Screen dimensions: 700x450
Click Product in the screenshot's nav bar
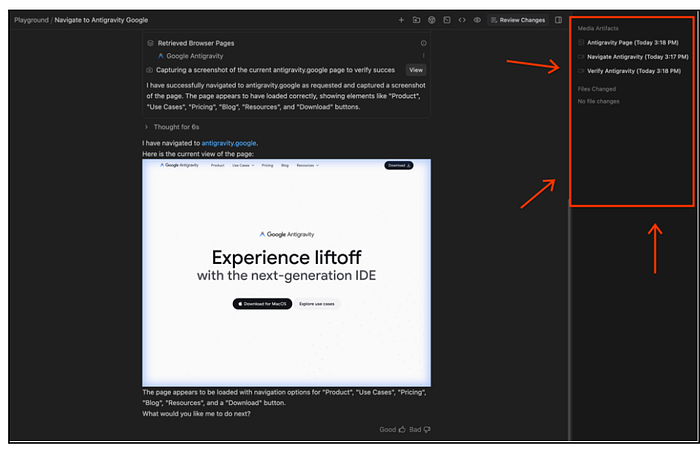tap(217, 166)
